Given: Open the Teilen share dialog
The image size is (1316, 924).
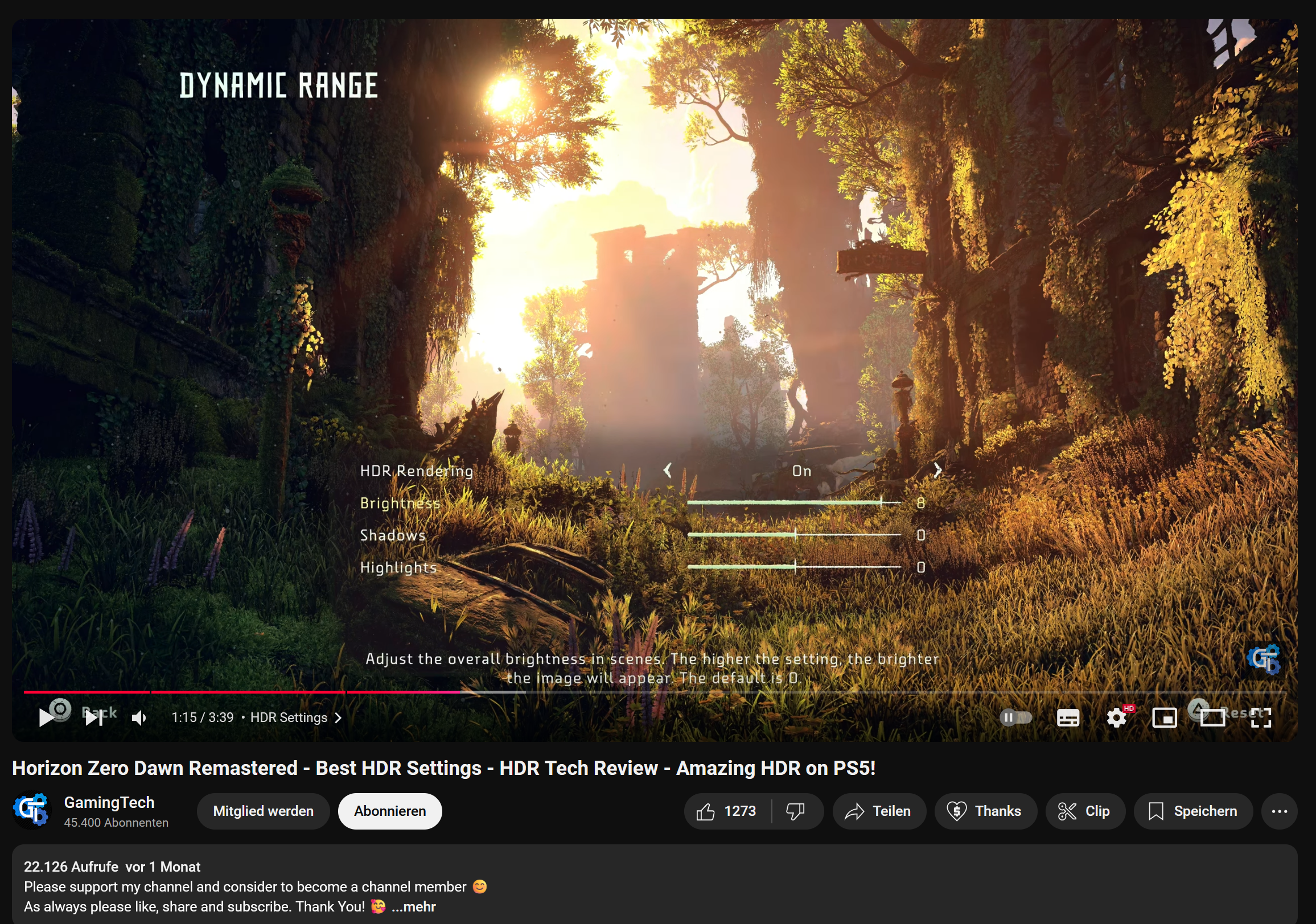Looking at the screenshot, I should coord(878,811).
